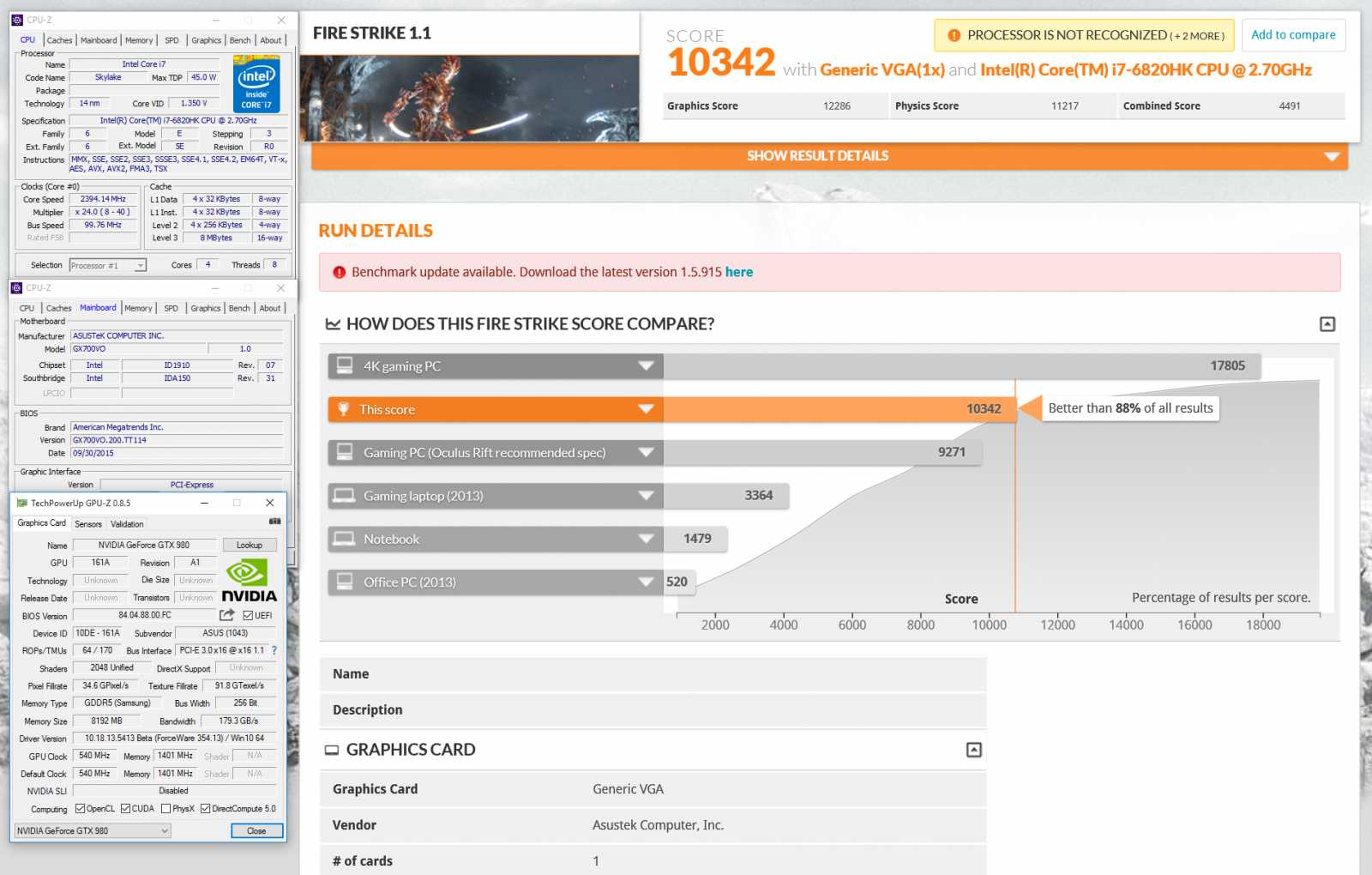Open the Processor #1 selection dropdown
The width and height of the screenshot is (1372, 875).
[x=108, y=265]
